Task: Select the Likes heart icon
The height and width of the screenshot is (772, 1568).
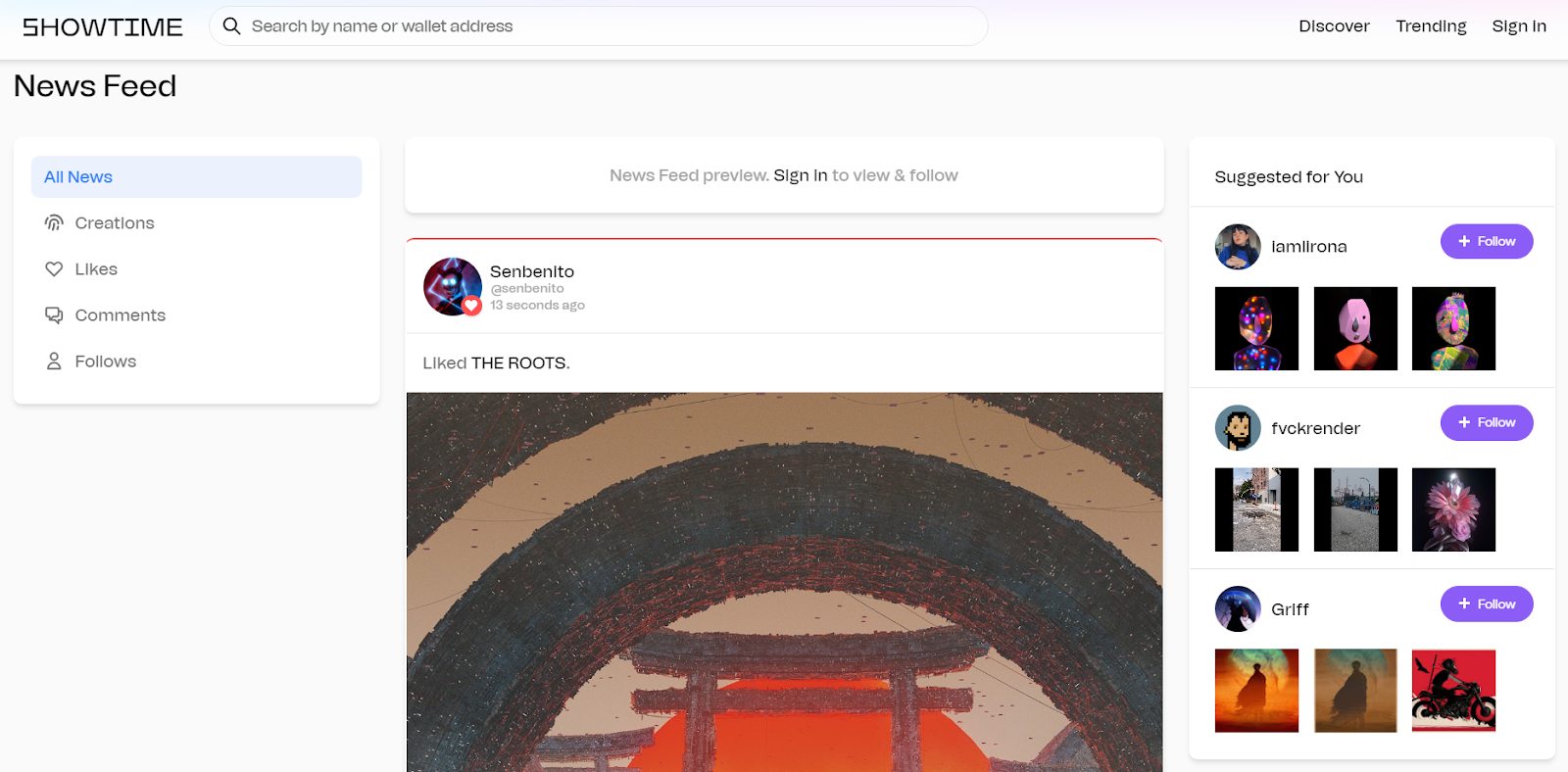Action: click(x=54, y=269)
